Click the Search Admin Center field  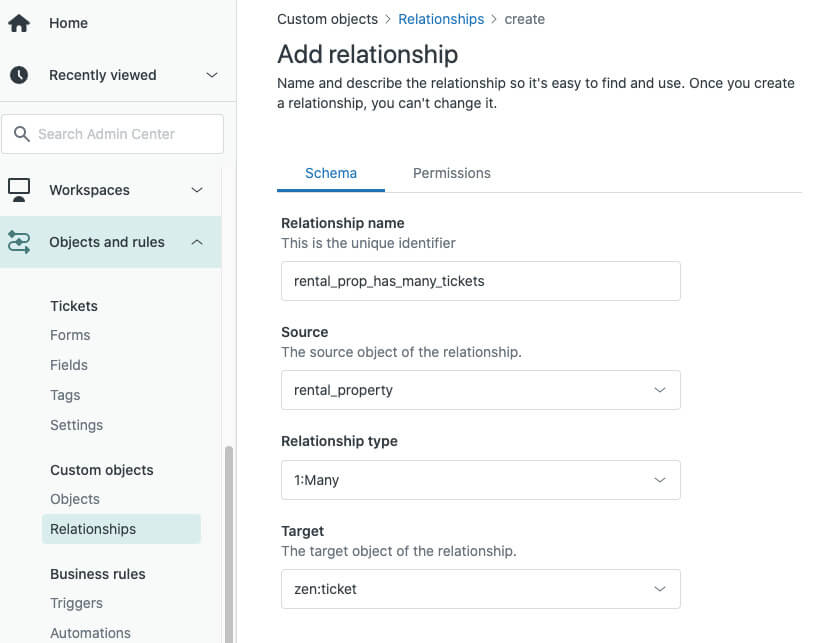(x=112, y=134)
